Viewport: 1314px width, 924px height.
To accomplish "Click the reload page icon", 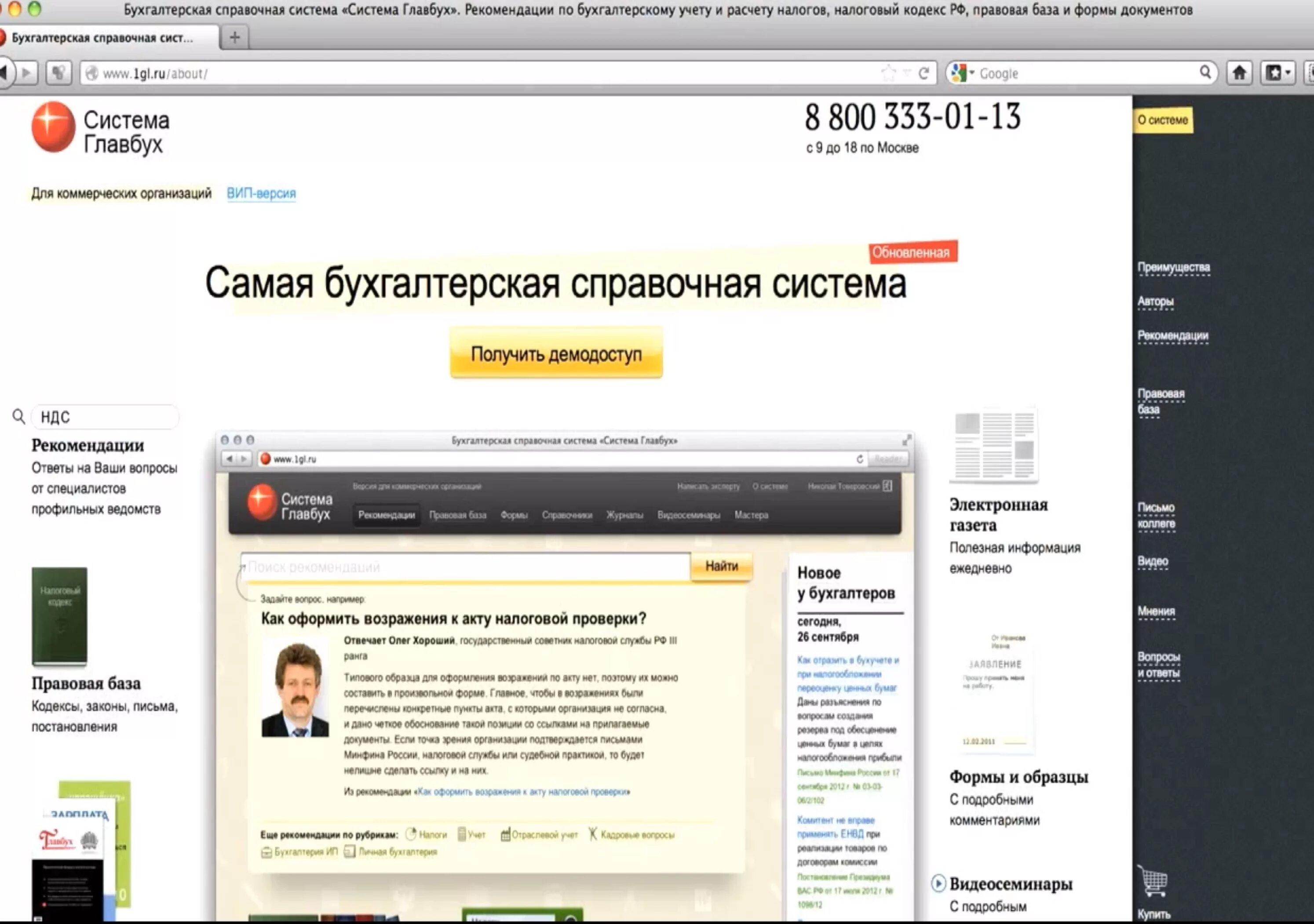I will coord(923,73).
